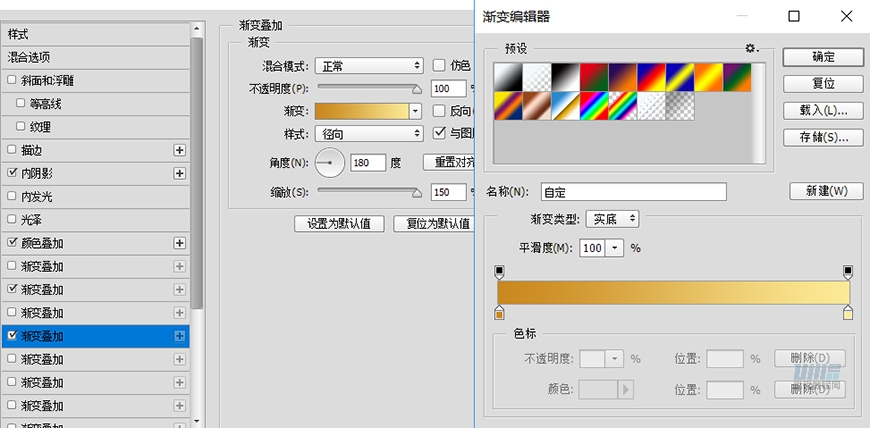Pick the blue-yellow-blue gradient preset

tap(680, 77)
